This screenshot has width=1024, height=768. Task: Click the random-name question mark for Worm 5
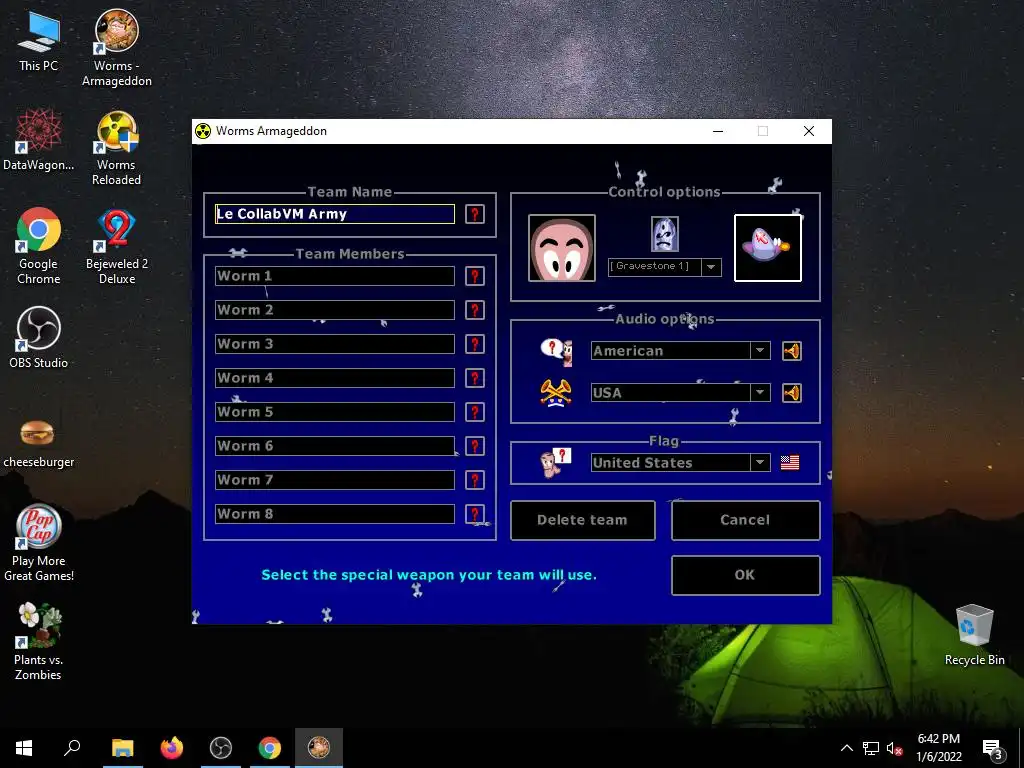coord(475,411)
